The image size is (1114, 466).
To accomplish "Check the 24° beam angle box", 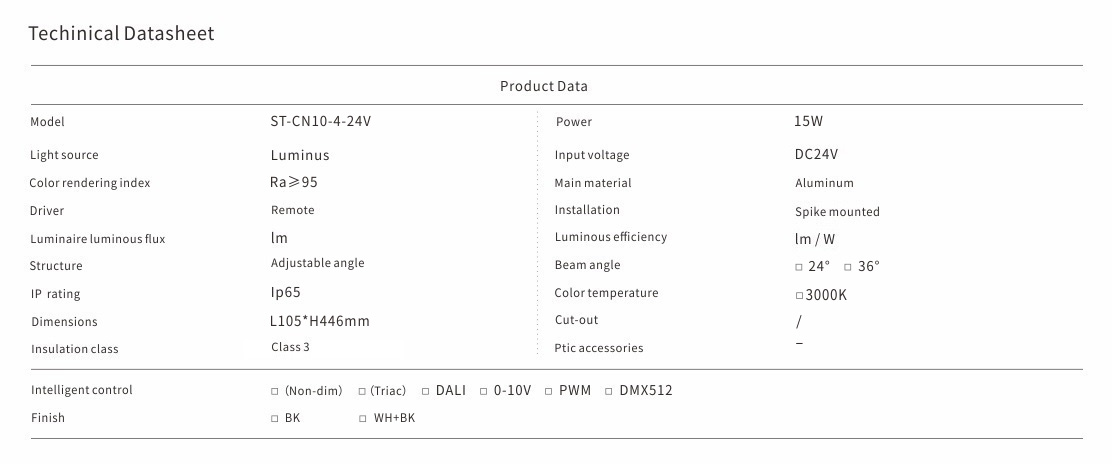I will [x=799, y=267].
